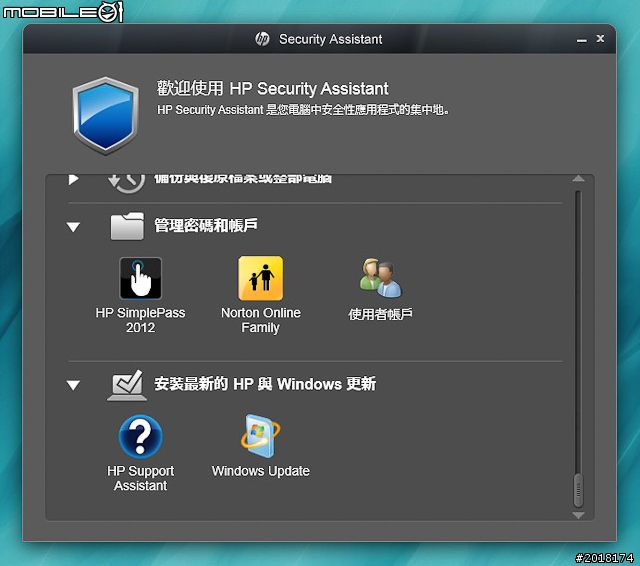Open the 使用者帳戶 user accounts icon
The width and height of the screenshot is (640, 566).
pyautogui.click(x=380, y=278)
